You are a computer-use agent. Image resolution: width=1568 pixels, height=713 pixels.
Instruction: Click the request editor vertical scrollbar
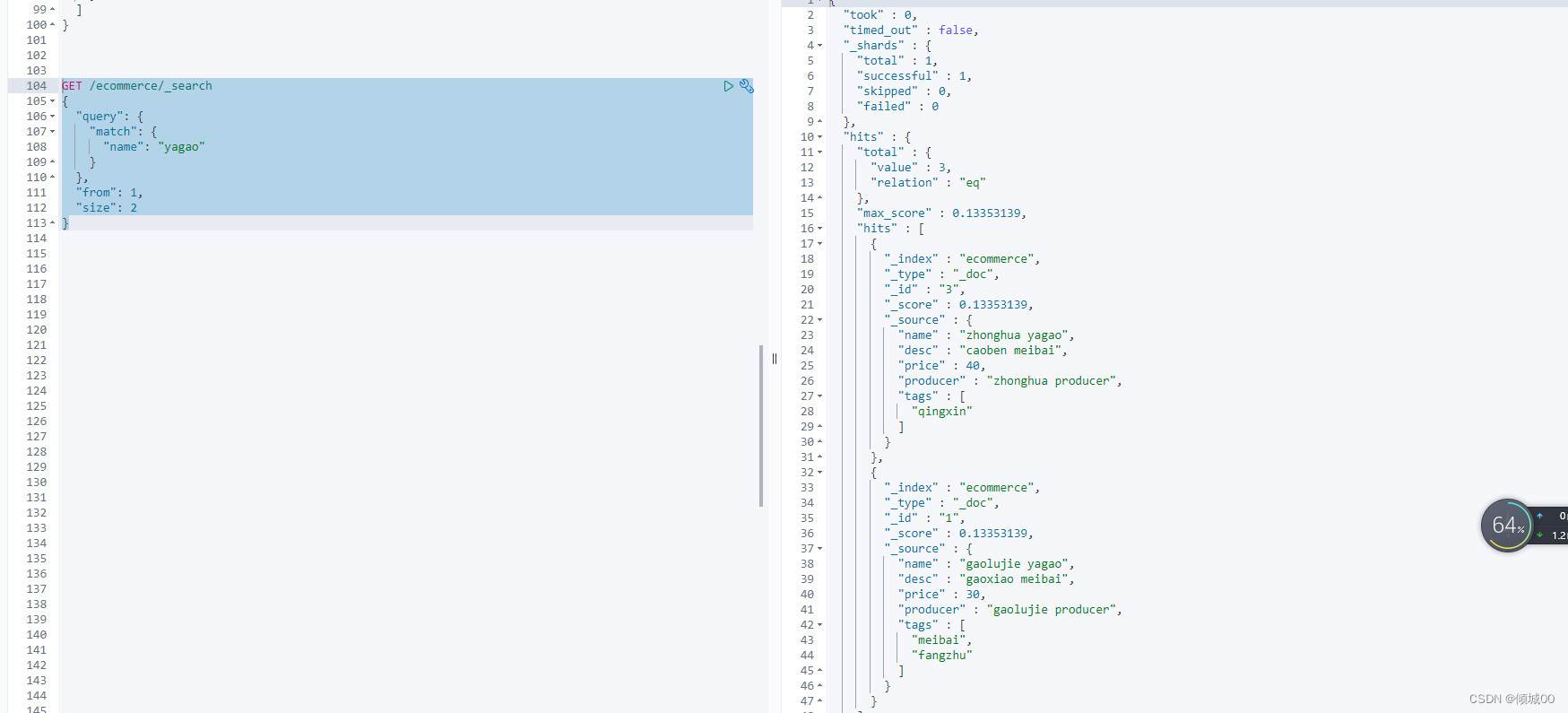(x=761, y=426)
